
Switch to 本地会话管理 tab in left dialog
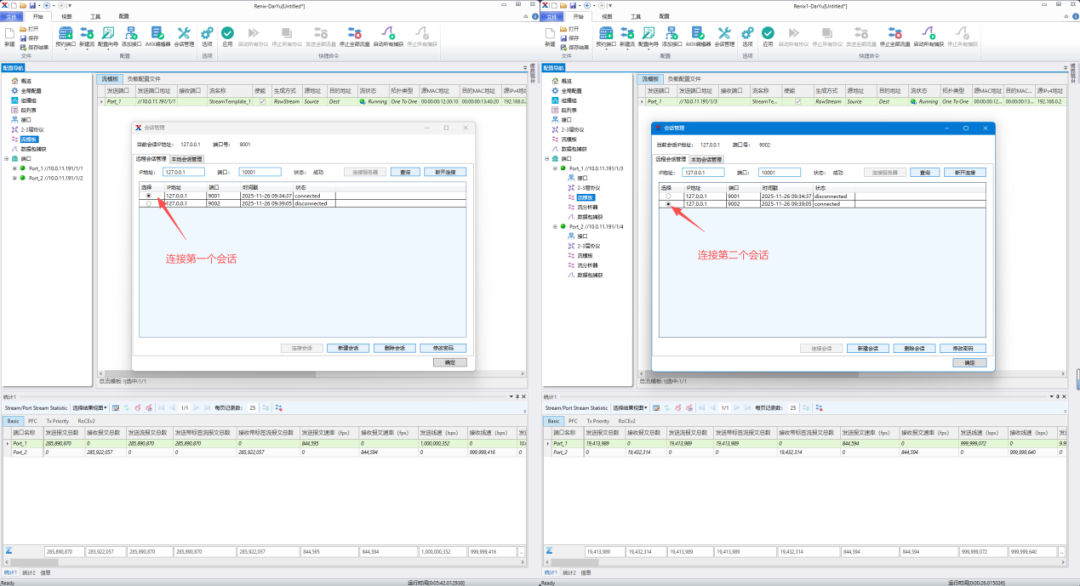[187, 158]
